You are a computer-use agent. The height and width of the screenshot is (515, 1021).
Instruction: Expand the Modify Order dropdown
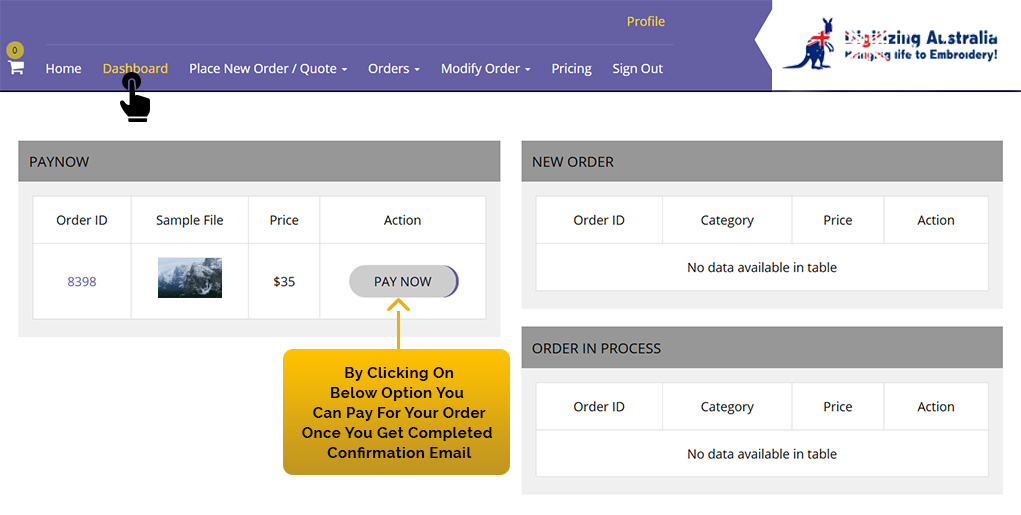[x=485, y=68]
